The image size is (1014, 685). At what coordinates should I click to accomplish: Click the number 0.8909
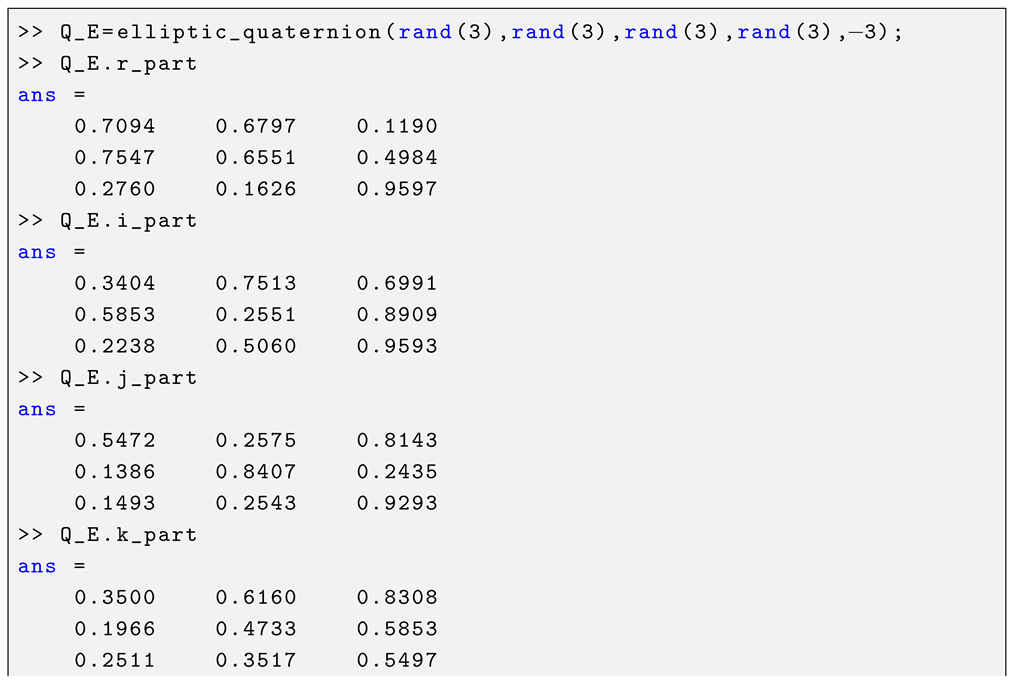[x=397, y=315]
